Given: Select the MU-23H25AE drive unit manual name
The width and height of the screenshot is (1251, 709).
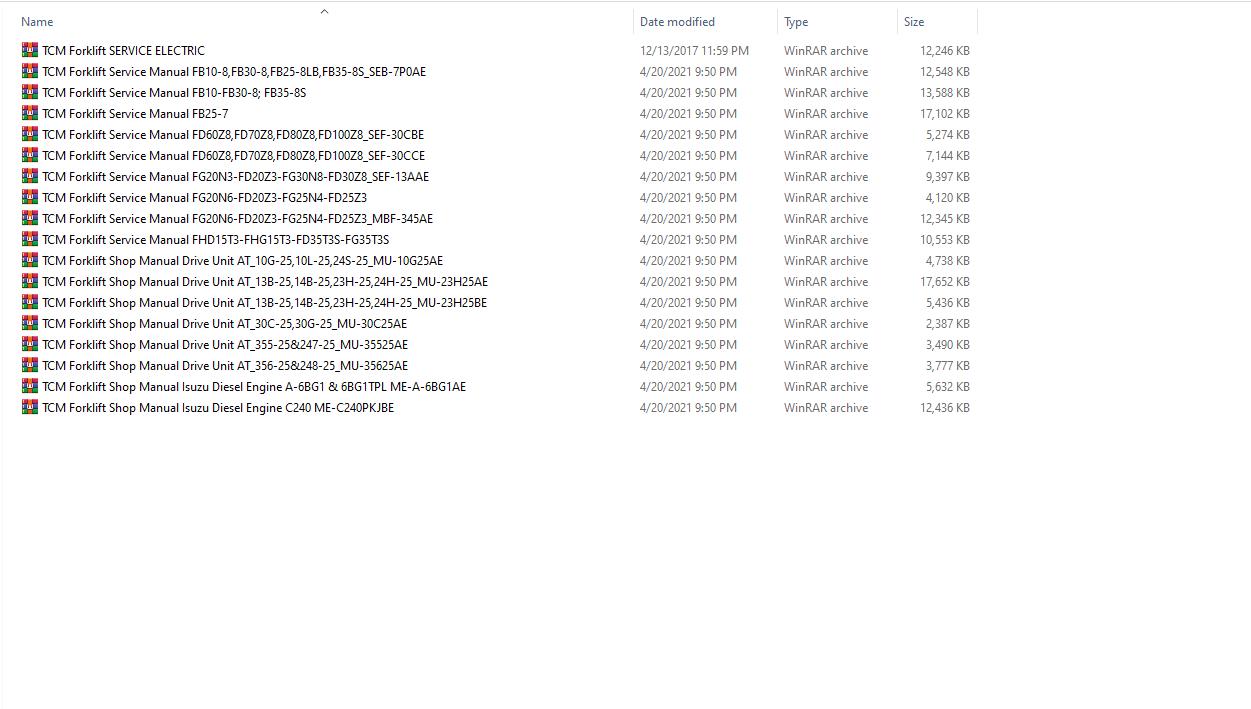Looking at the screenshot, I should [x=265, y=281].
